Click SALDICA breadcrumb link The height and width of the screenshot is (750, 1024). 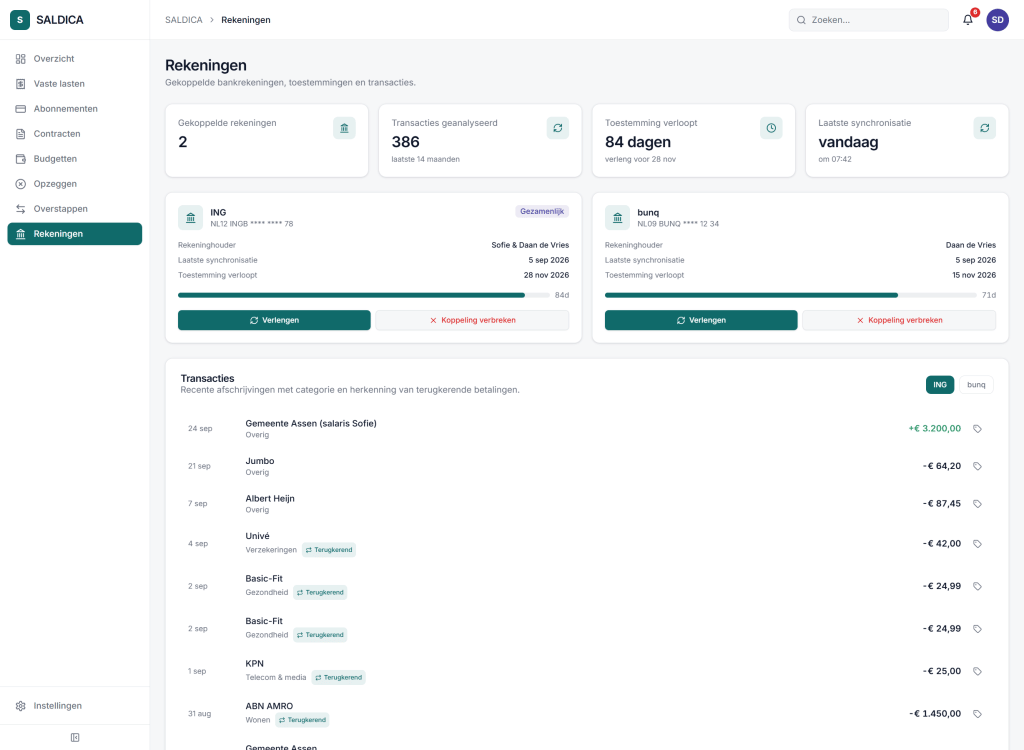coord(184,20)
